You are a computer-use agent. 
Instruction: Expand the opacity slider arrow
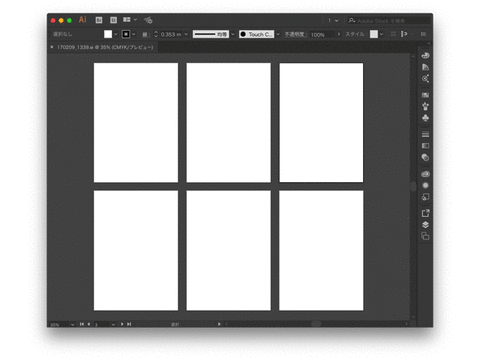(339, 34)
